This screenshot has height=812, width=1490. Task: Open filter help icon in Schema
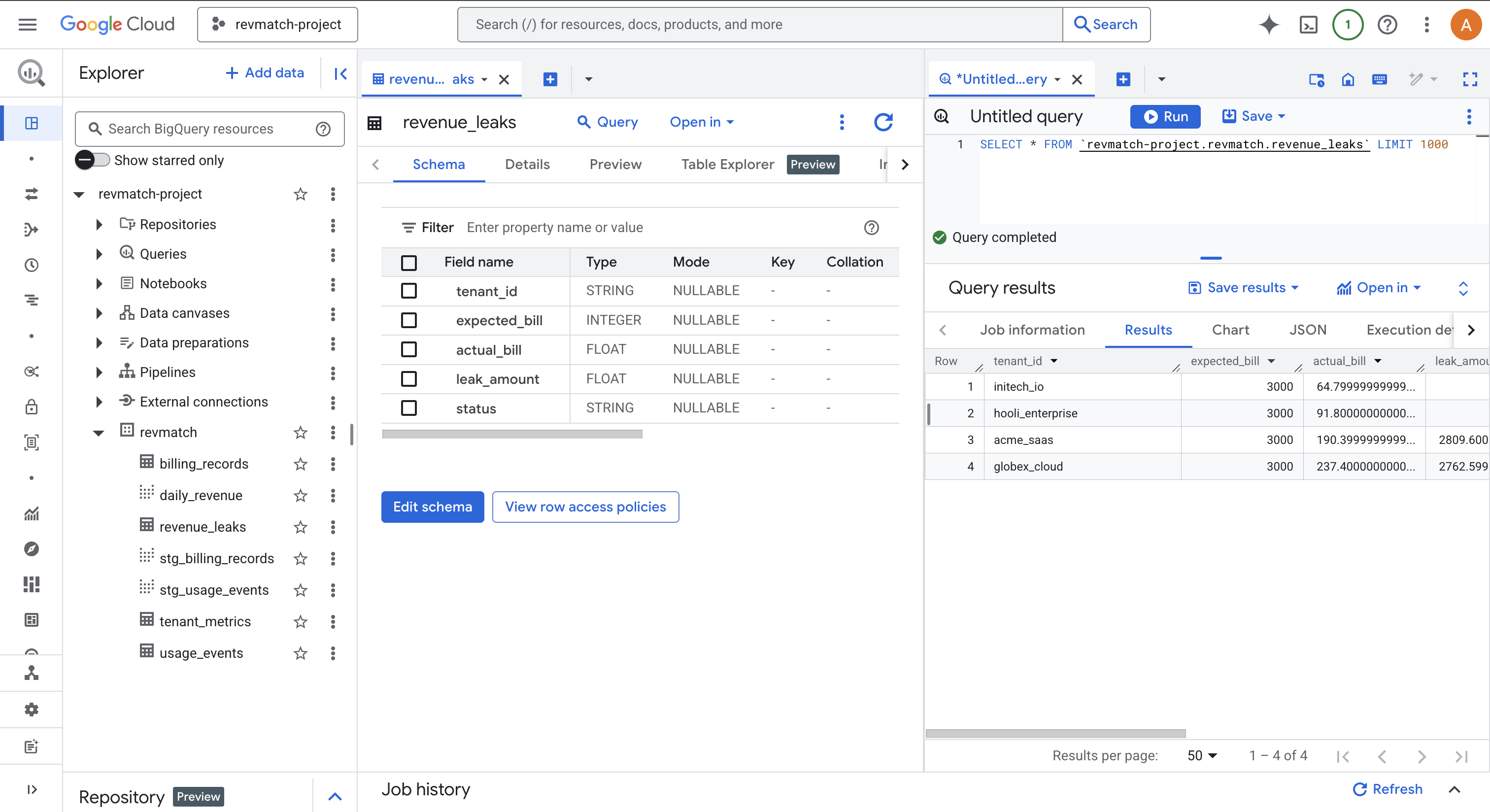(x=871, y=228)
